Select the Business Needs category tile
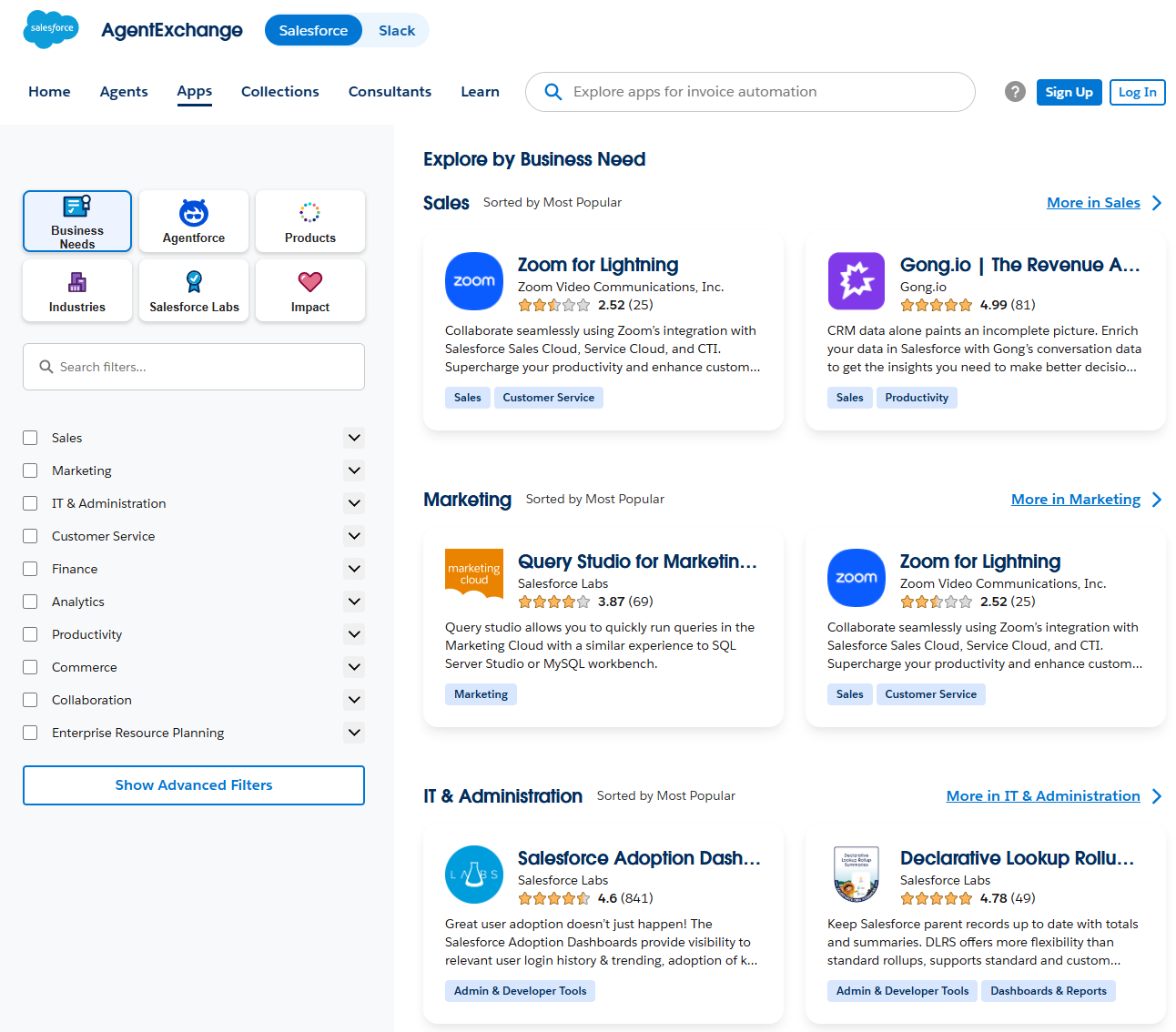The width and height of the screenshot is (1176, 1032). (x=77, y=221)
